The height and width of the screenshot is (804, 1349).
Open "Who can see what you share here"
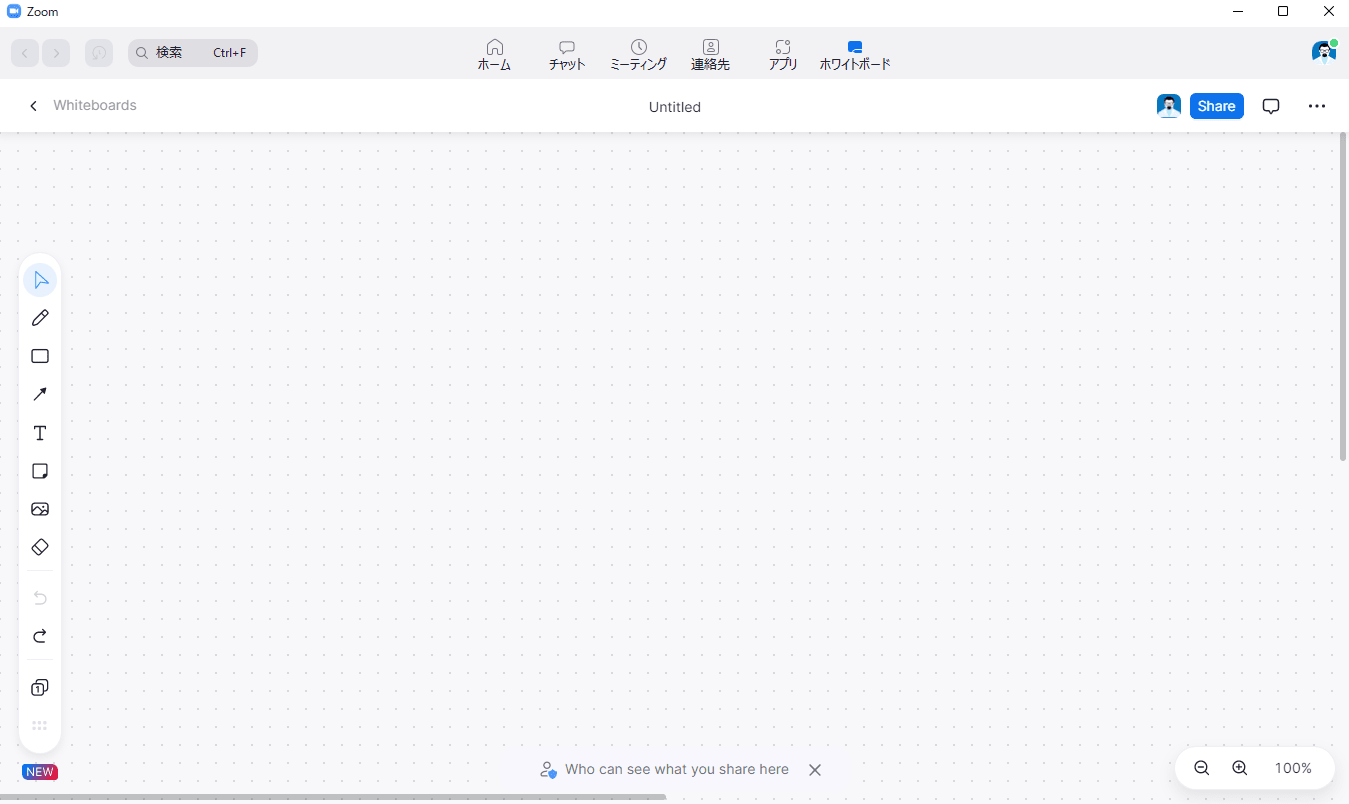click(x=677, y=769)
